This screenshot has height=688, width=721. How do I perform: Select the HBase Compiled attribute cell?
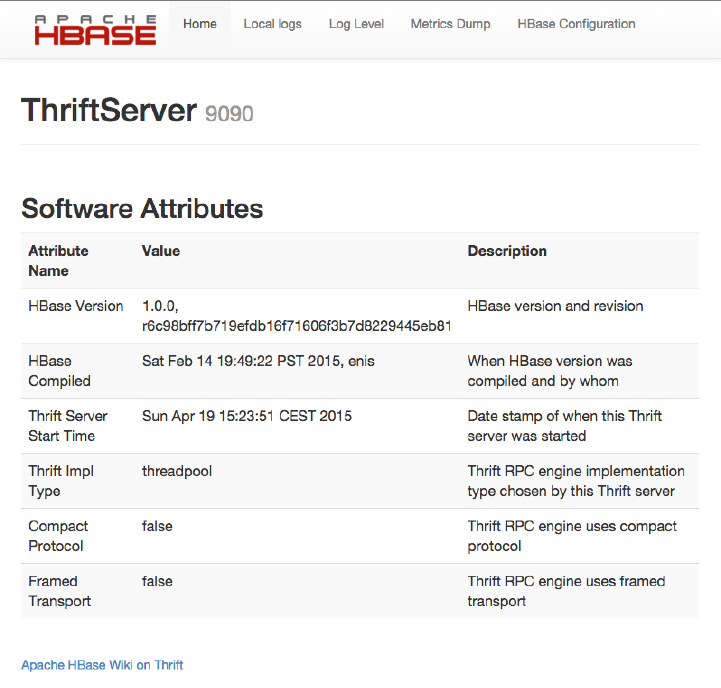[59, 371]
